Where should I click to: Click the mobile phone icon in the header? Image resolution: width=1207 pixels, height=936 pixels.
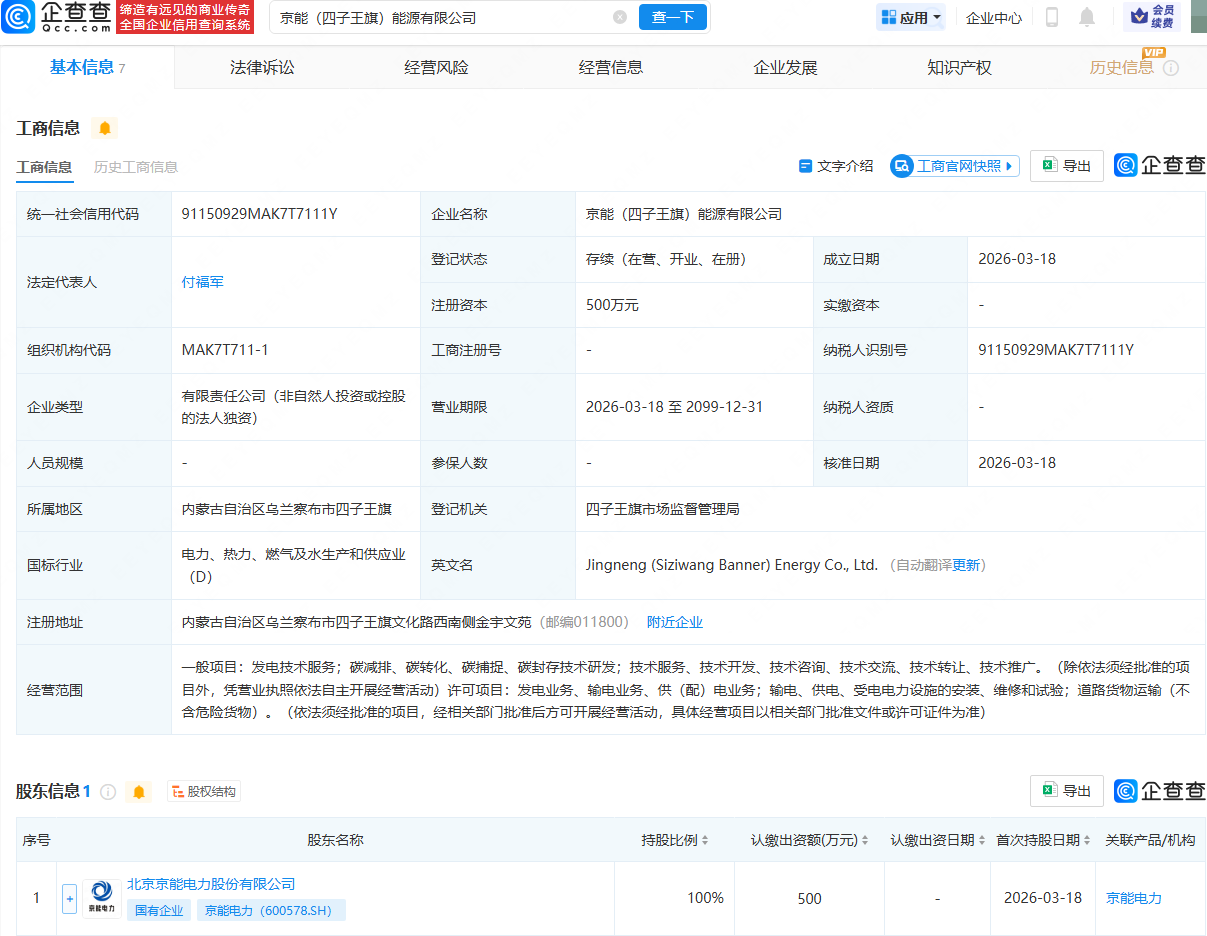click(x=1051, y=17)
